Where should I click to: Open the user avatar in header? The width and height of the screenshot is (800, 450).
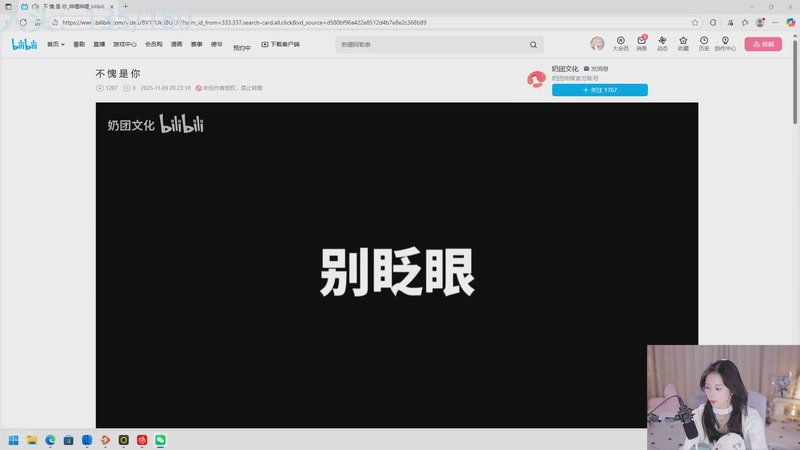pos(597,43)
